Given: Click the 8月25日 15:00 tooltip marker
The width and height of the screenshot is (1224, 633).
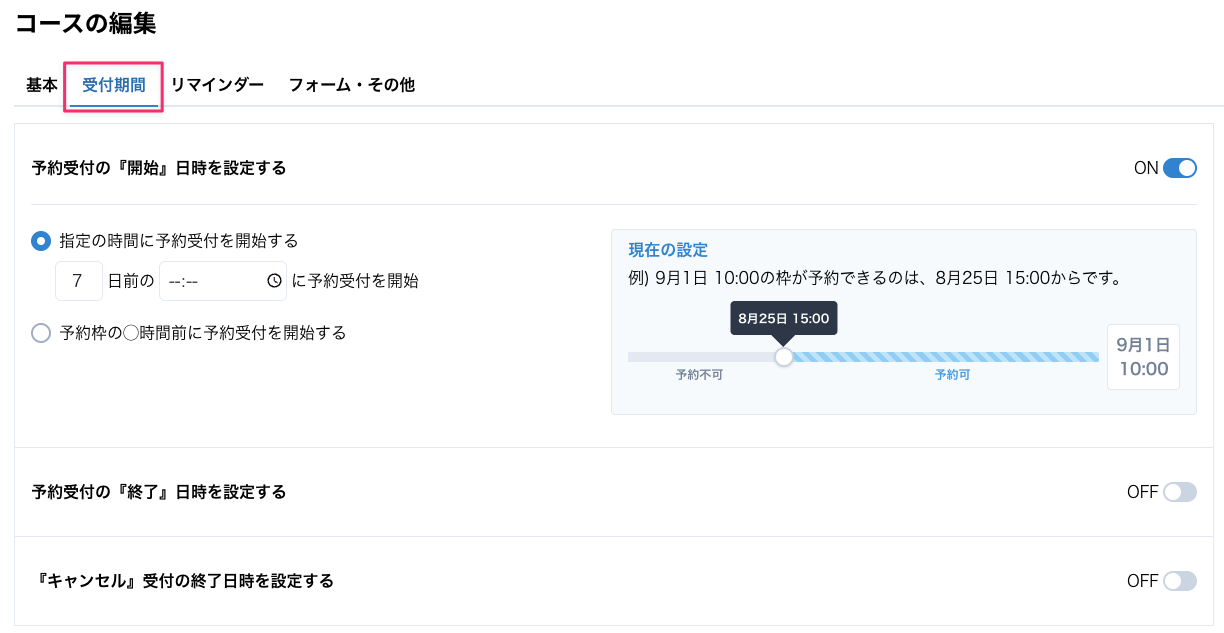Looking at the screenshot, I should (784, 319).
